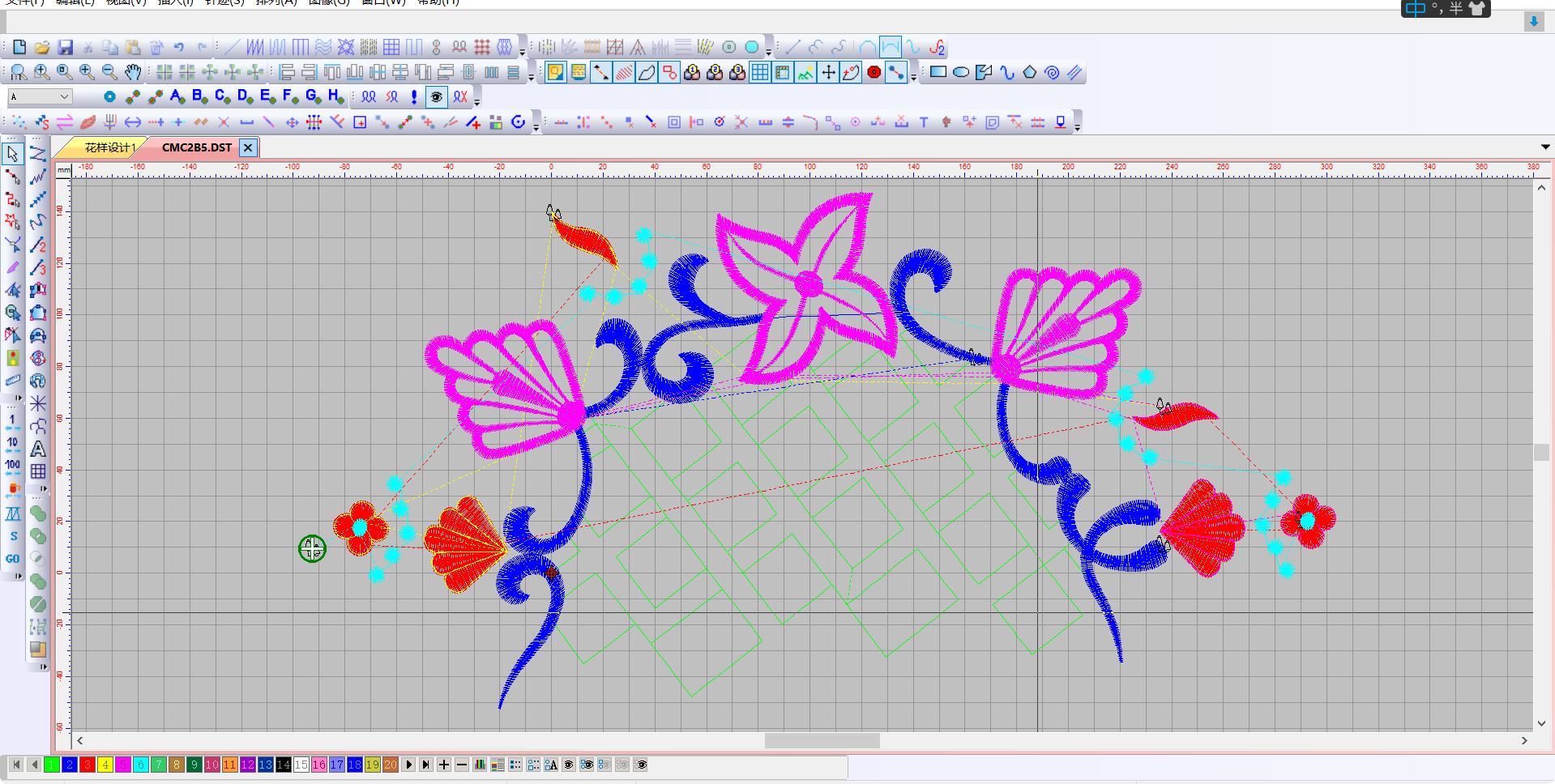Switch to the 花样设计1 tab
Image resolution: width=1555 pixels, height=784 pixels.
point(109,147)
